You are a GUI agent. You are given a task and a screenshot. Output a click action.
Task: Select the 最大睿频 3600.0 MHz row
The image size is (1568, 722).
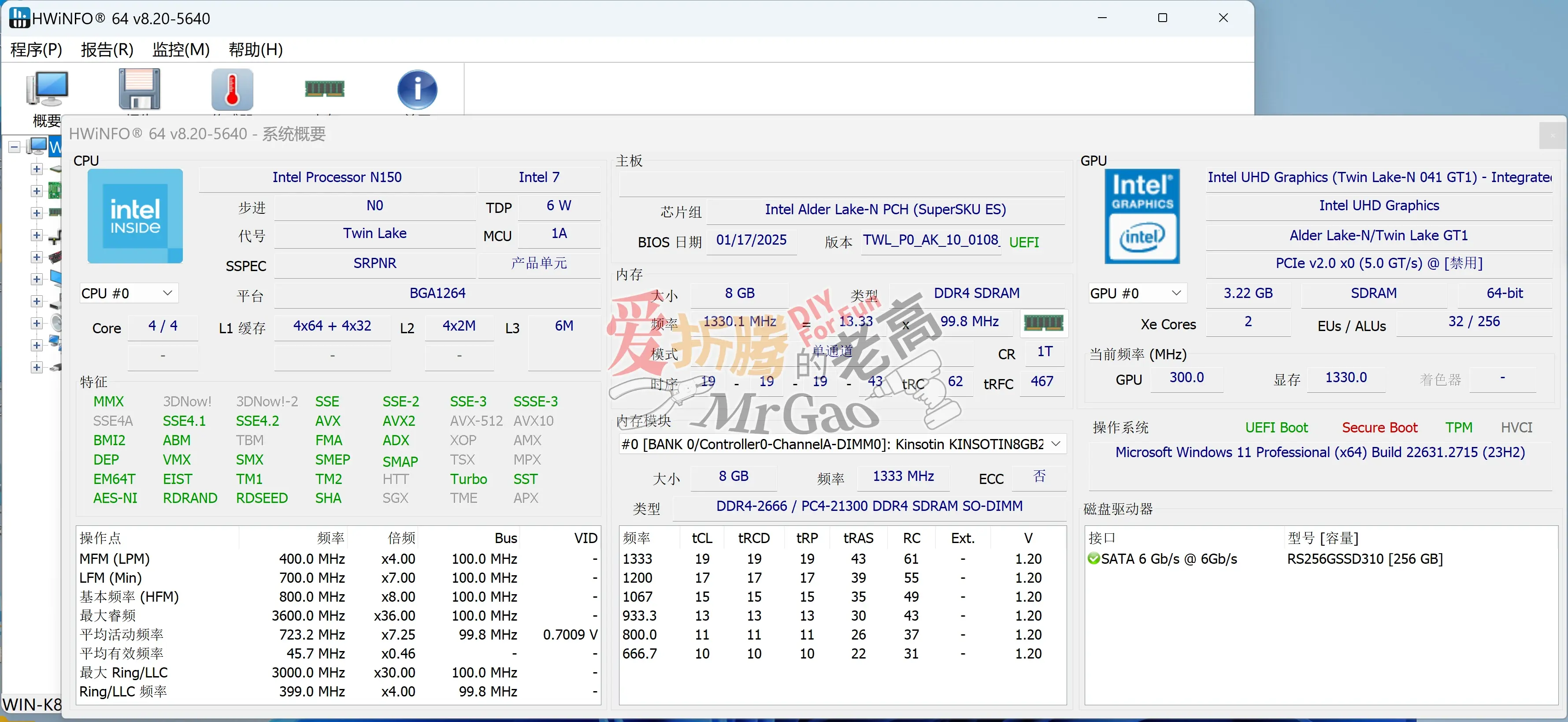338,615
